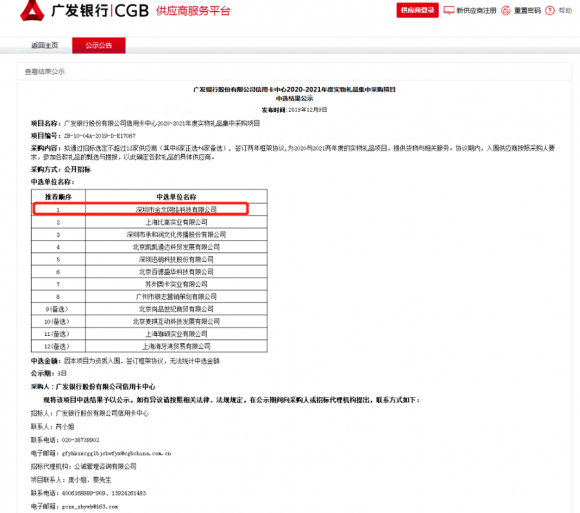This screenshot has height=513, width=580.
Task: Click the 项目联系人 line
Action: [71, 480]
